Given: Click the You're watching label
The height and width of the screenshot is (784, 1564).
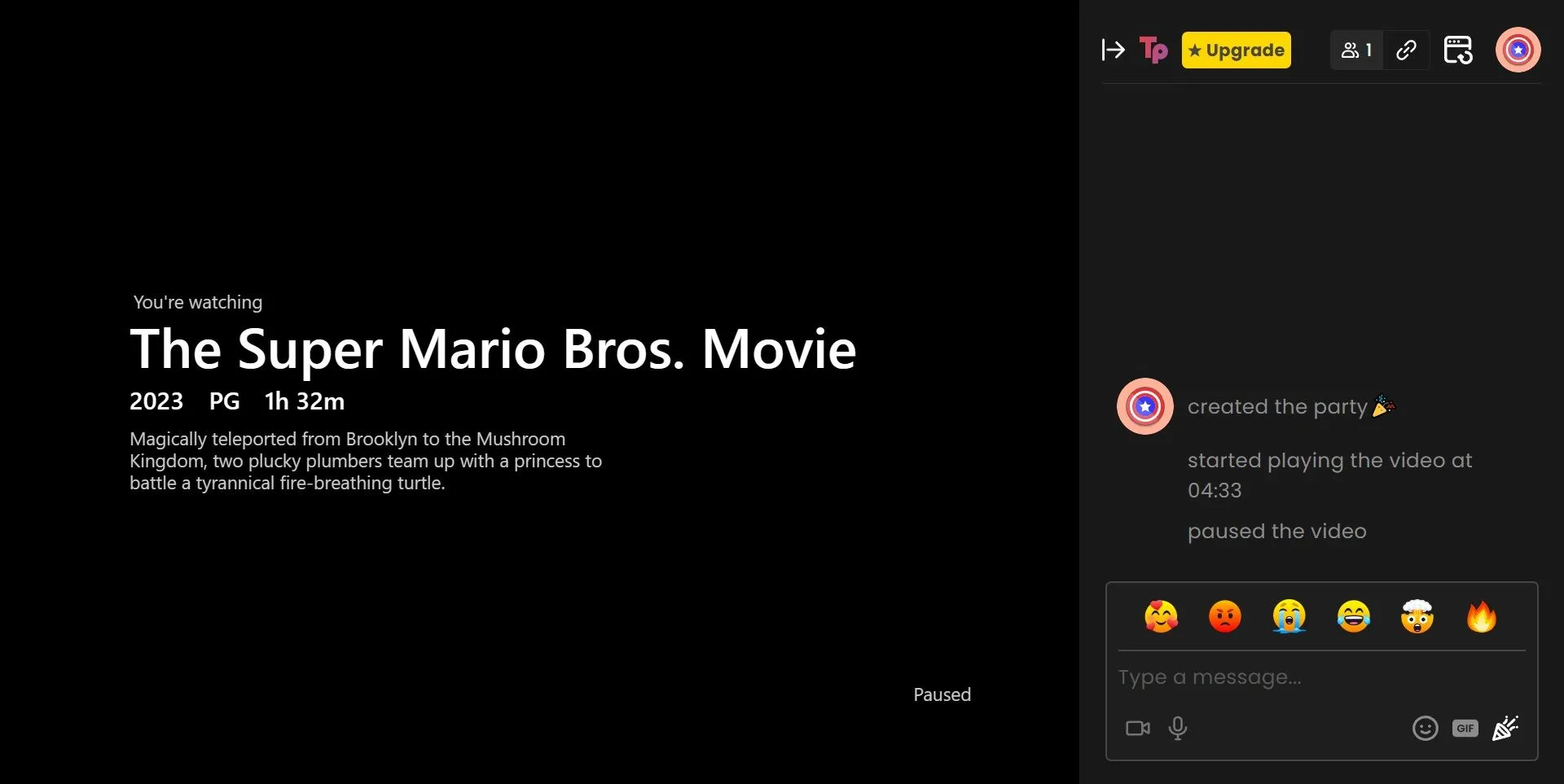Looking at the screenshot, I should pos(198,302).
